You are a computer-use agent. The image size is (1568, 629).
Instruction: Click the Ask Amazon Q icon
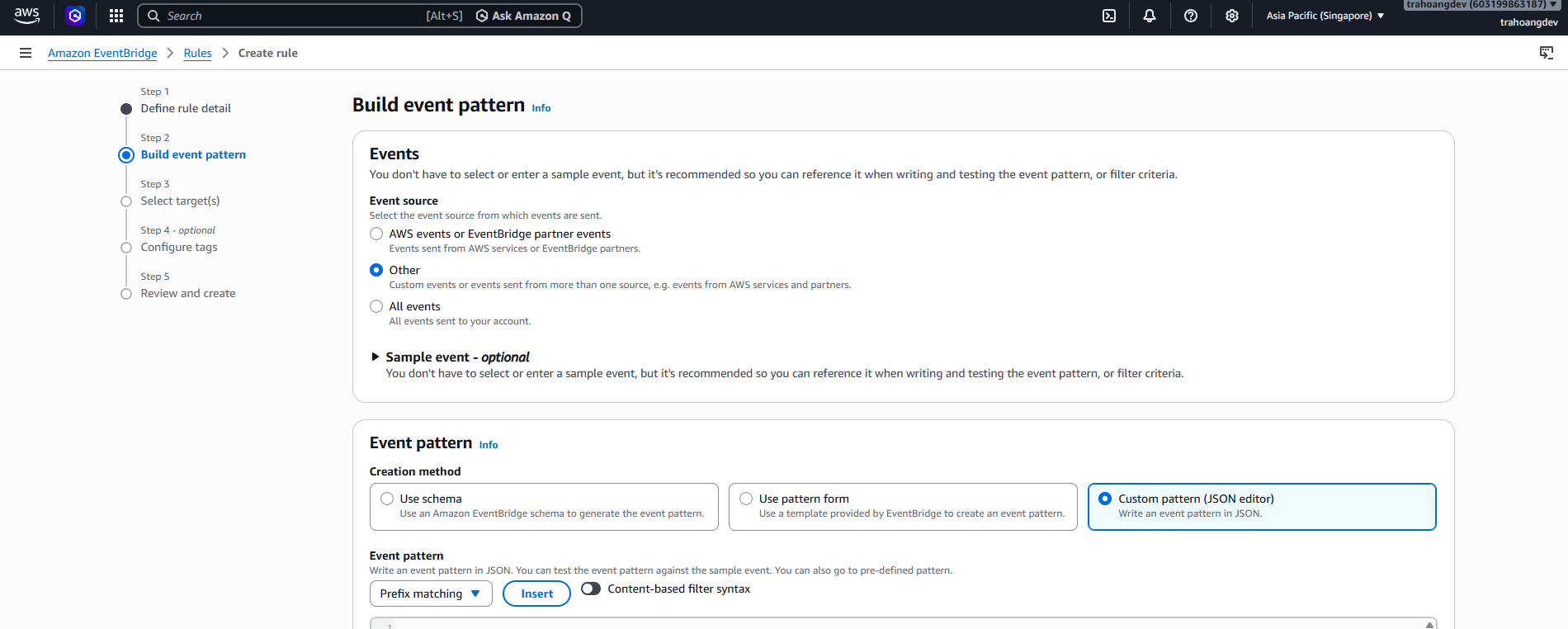coord(482,16)
